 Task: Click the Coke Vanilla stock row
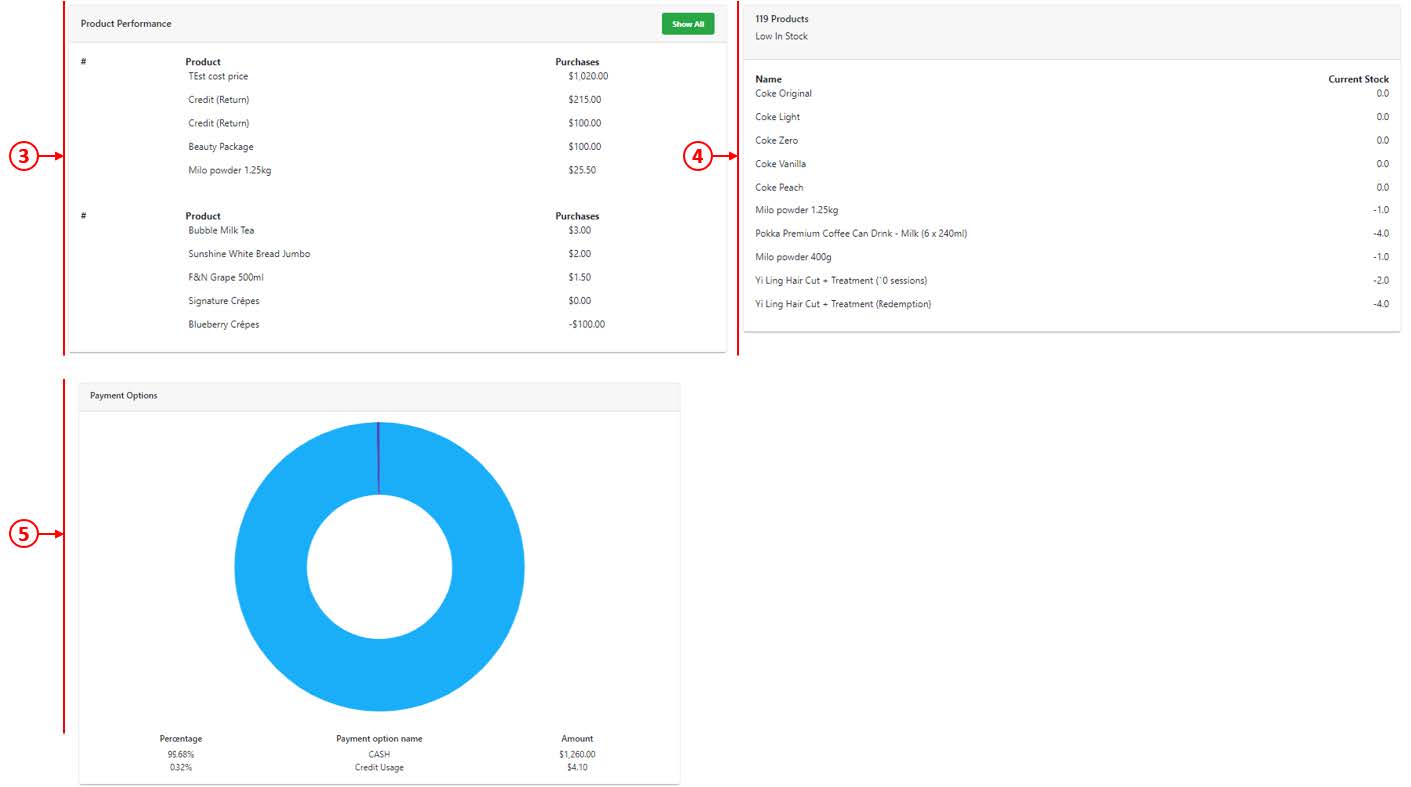(x=1072, y=163)
